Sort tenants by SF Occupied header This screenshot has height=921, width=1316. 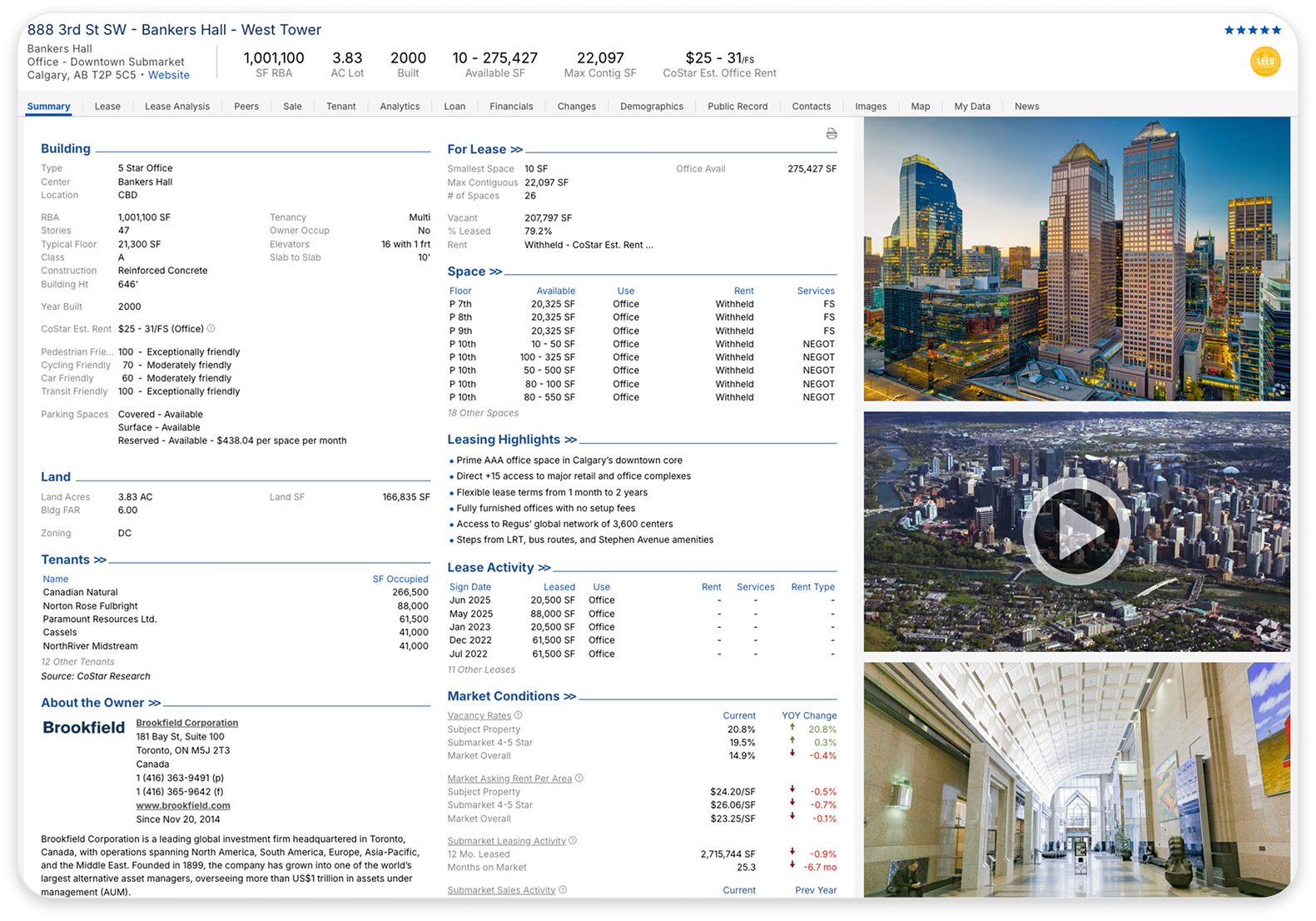coord(400,580)
